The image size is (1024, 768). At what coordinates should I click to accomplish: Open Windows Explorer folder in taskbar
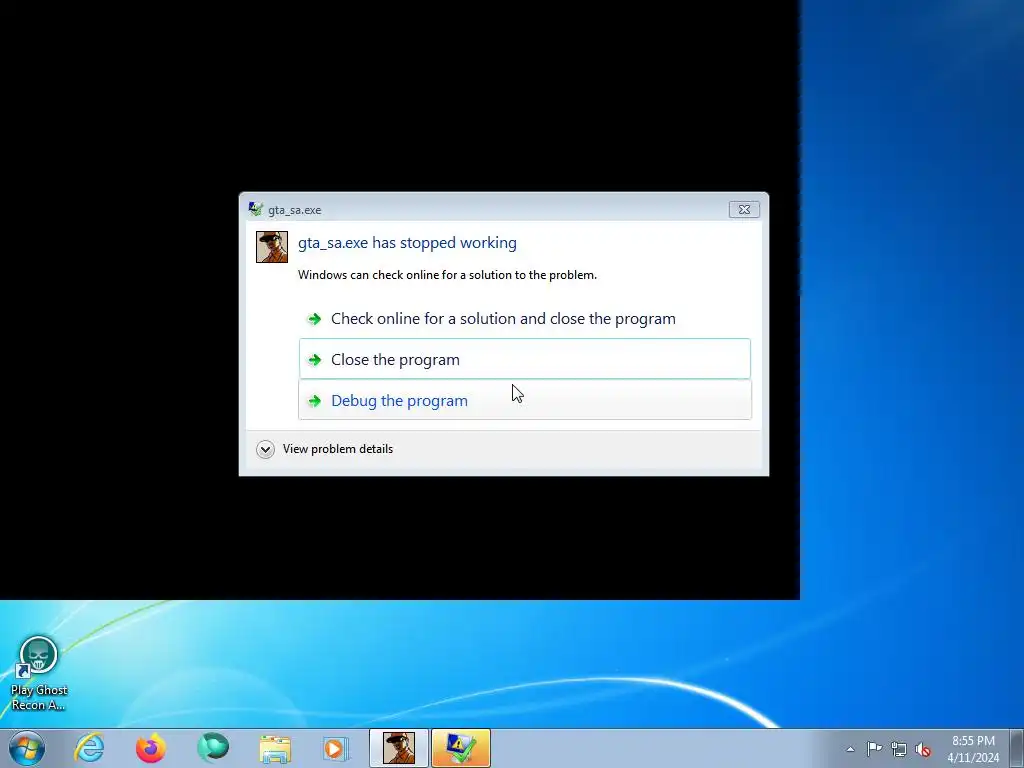point(275,748)
